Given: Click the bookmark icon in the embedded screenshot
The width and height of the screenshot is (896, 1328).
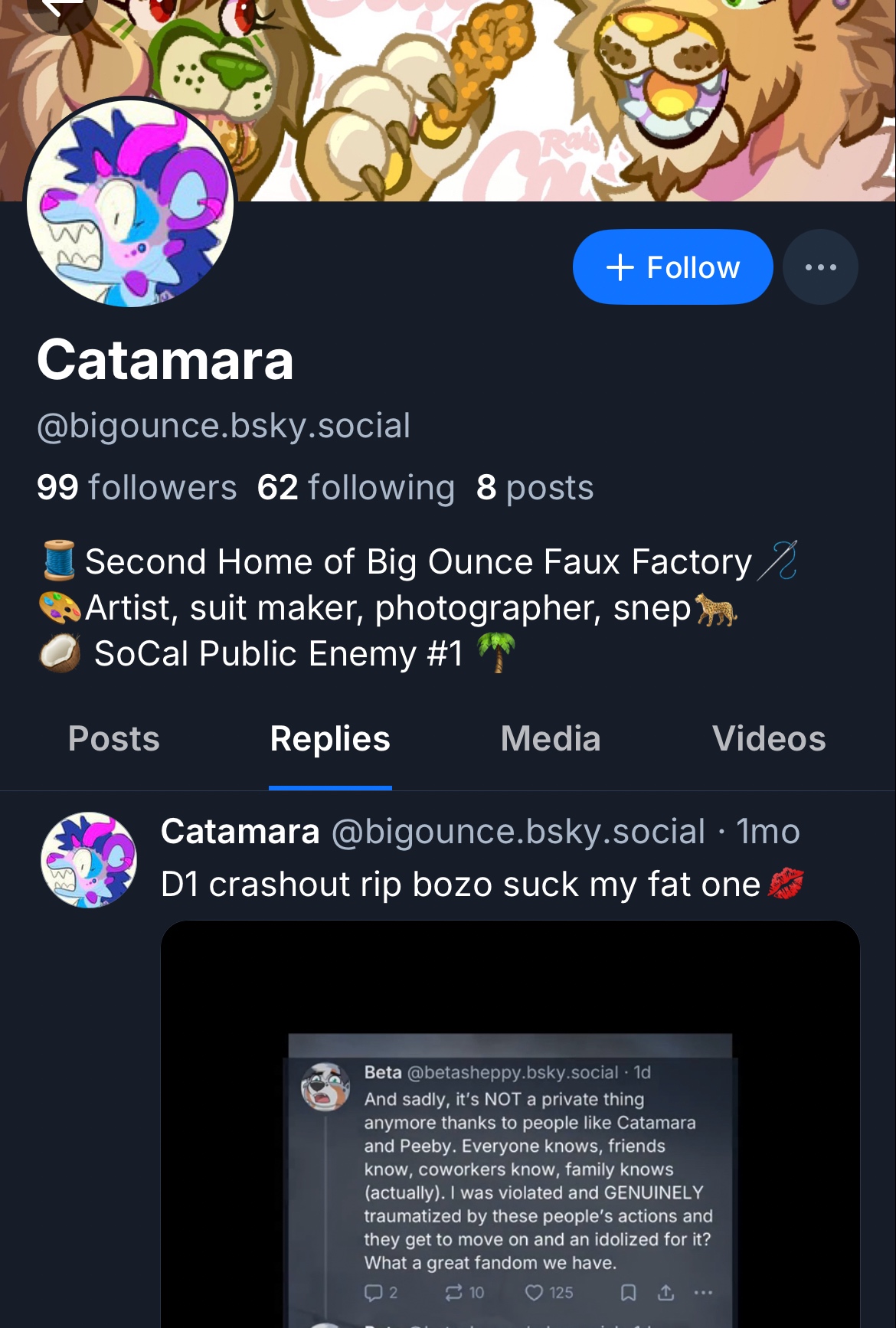Looking at the screenshot, I should pos(628,1293).
